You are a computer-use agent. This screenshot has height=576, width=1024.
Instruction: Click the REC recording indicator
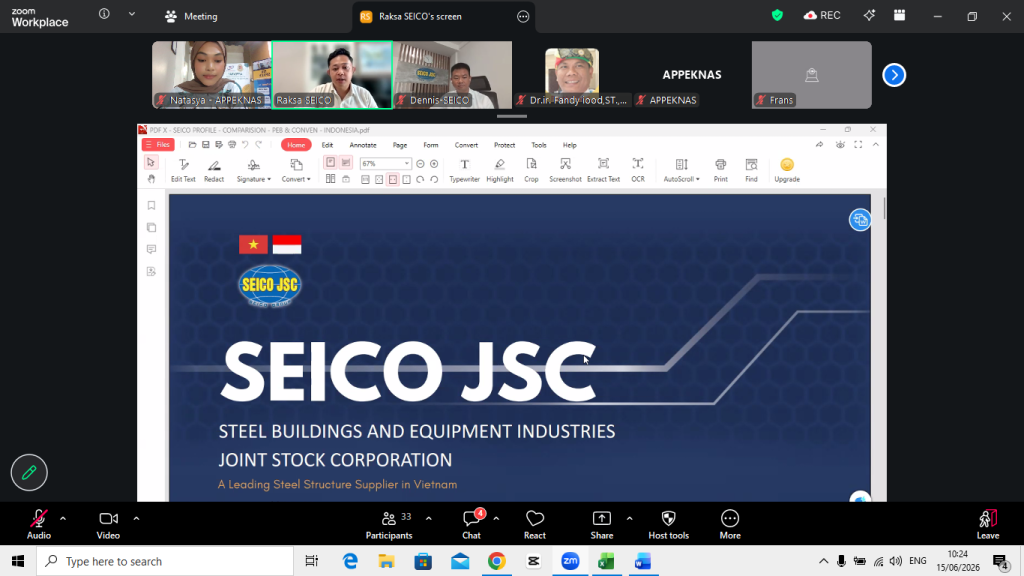(822, 15)
